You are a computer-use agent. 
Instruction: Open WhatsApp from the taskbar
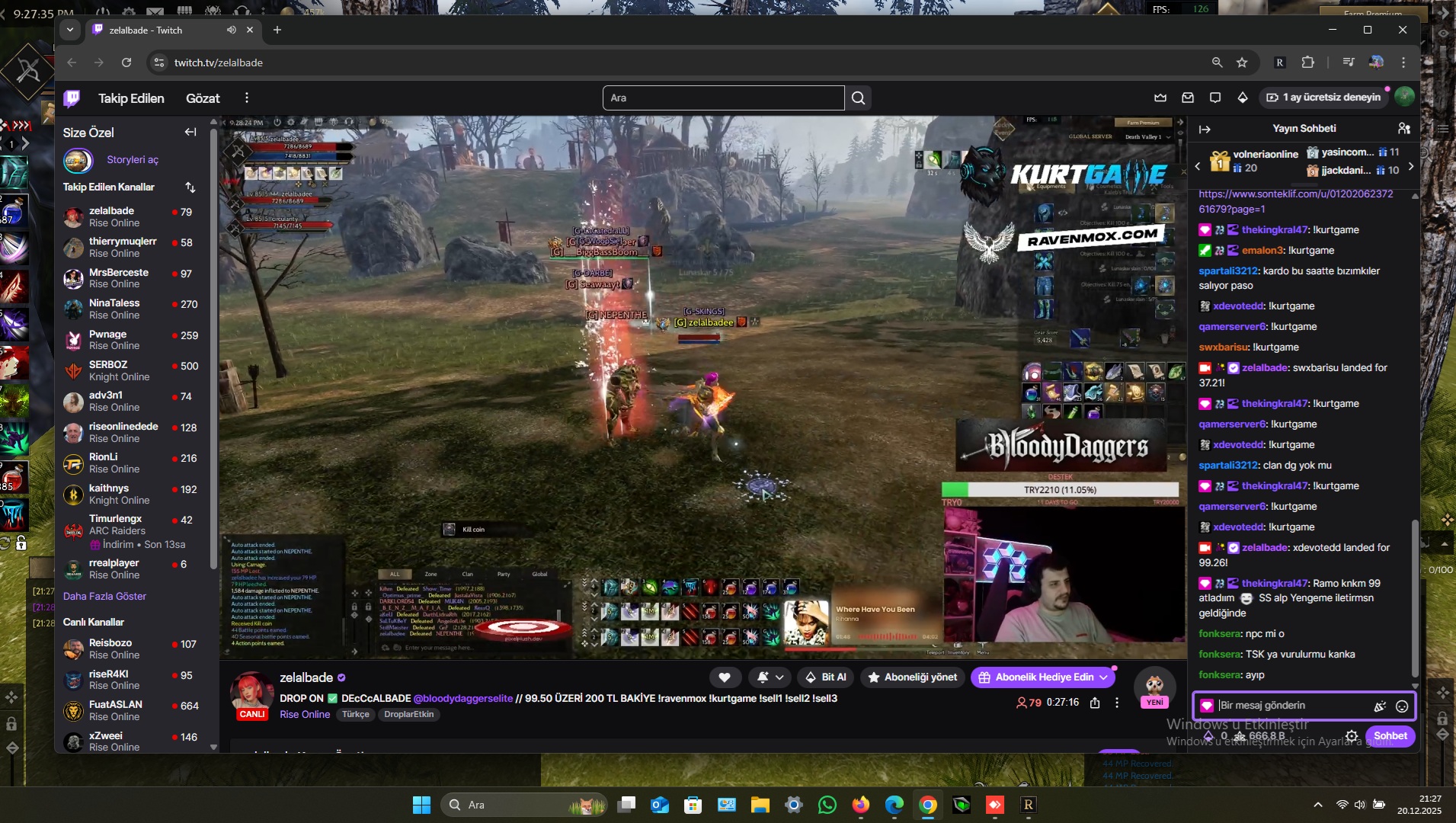point(827,805)
